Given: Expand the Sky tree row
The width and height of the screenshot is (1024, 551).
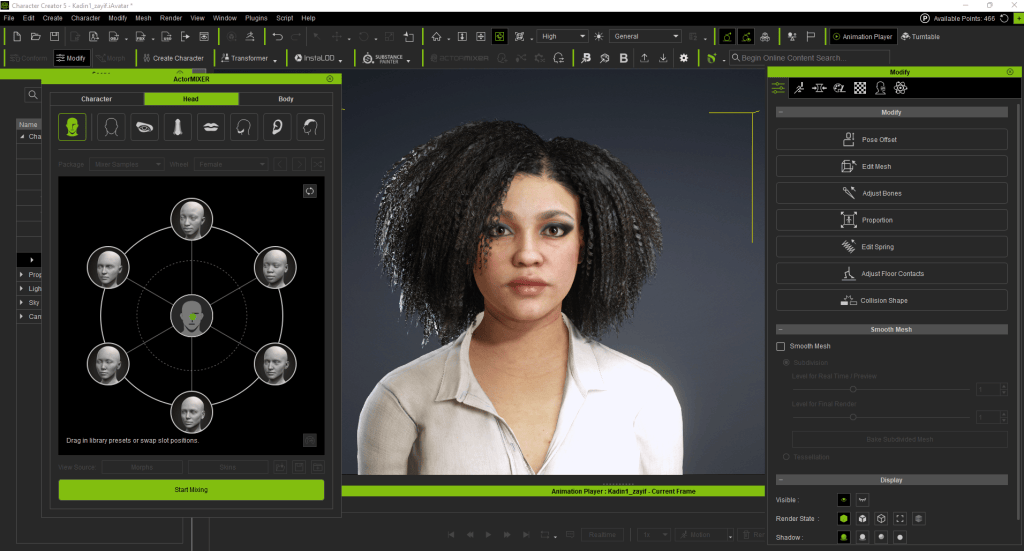Looking at the screenshot, I should pos(22,302).
